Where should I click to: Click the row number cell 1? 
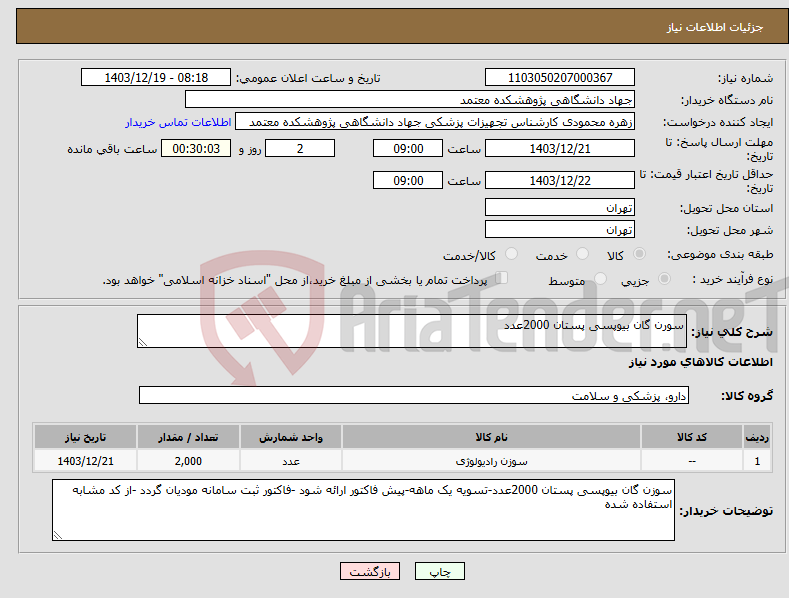757,461
